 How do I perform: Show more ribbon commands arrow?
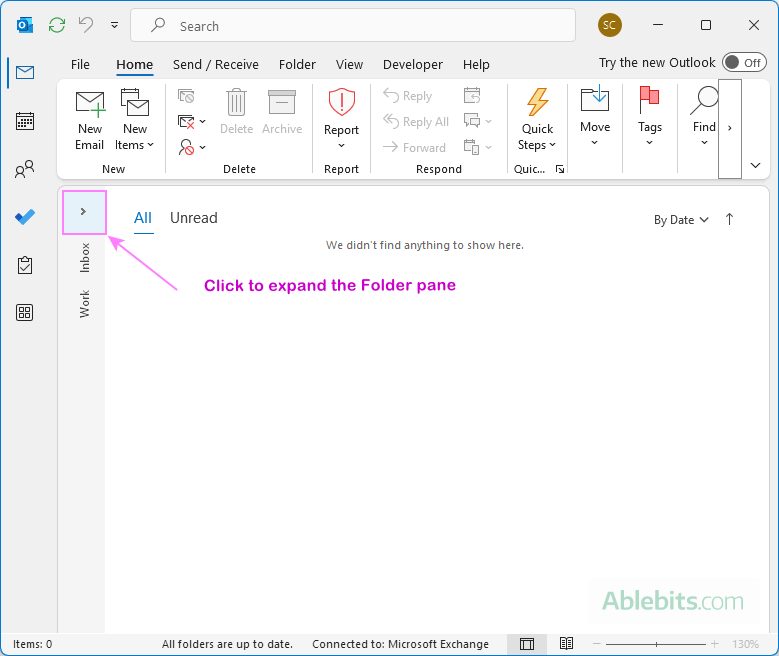(730, 128)
